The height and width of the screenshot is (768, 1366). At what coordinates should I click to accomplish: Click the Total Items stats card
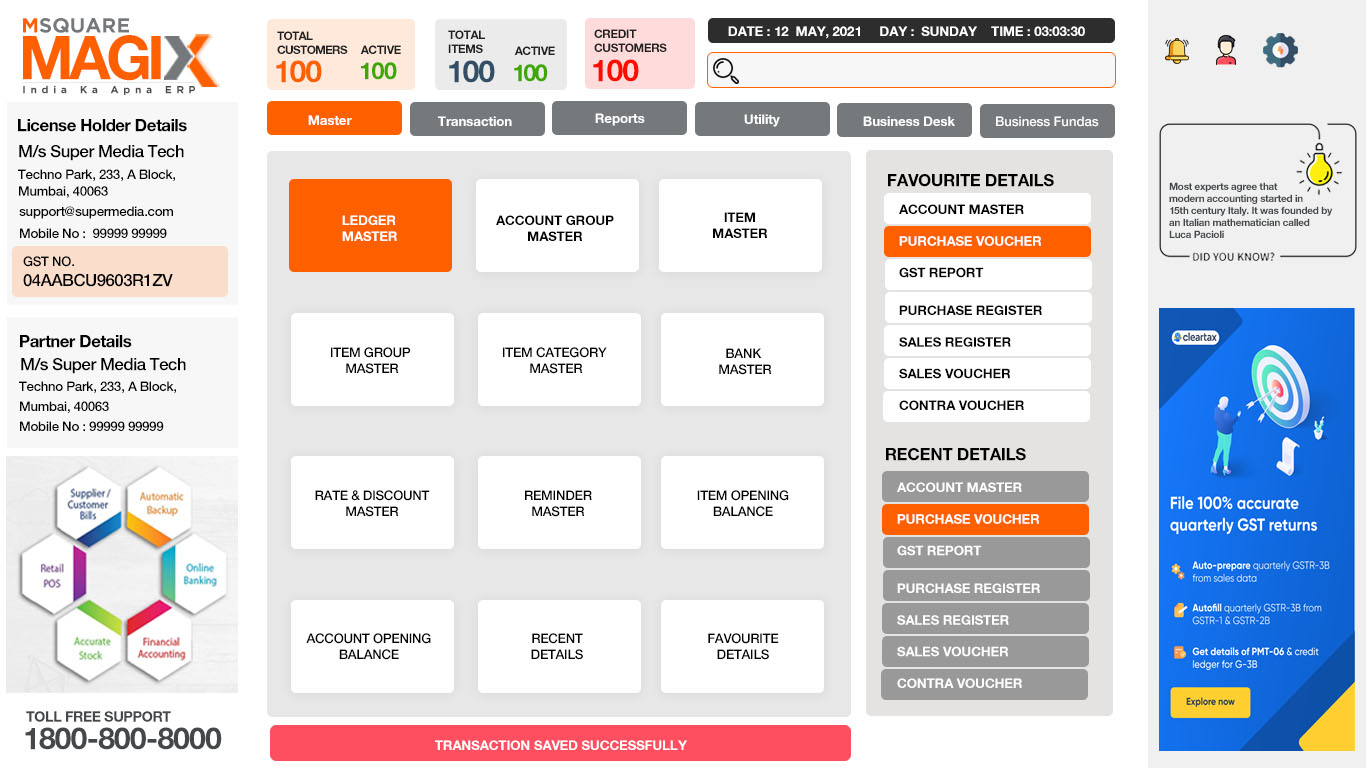click(501, 54)
